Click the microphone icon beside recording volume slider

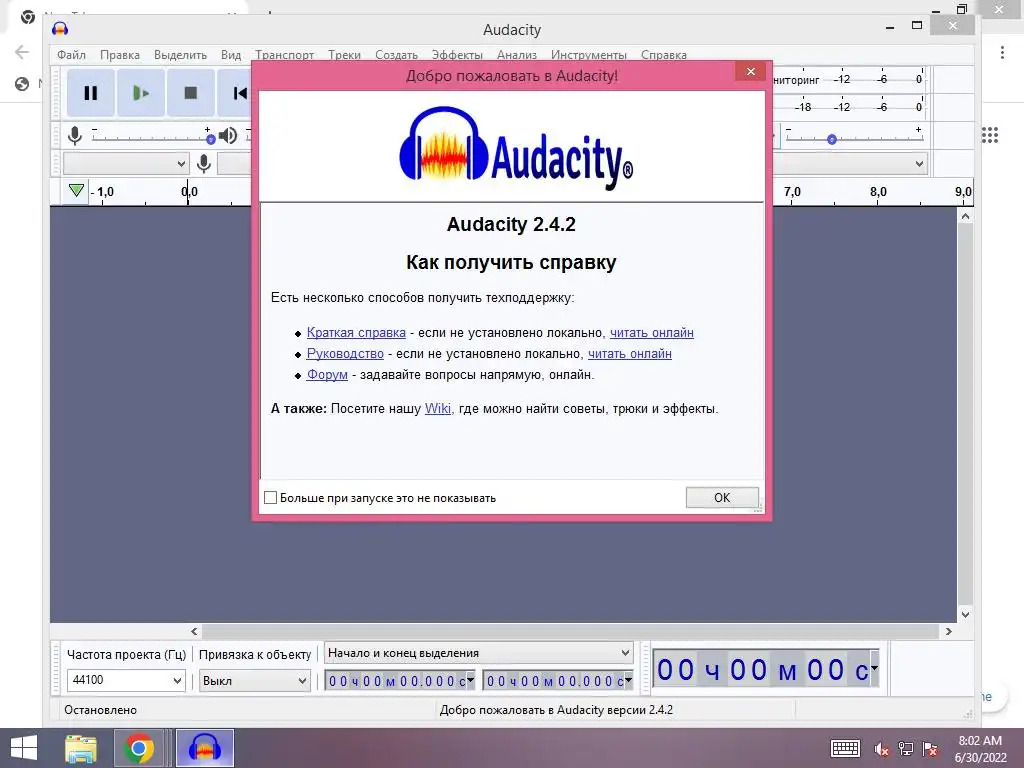click(x=75, y=135)
